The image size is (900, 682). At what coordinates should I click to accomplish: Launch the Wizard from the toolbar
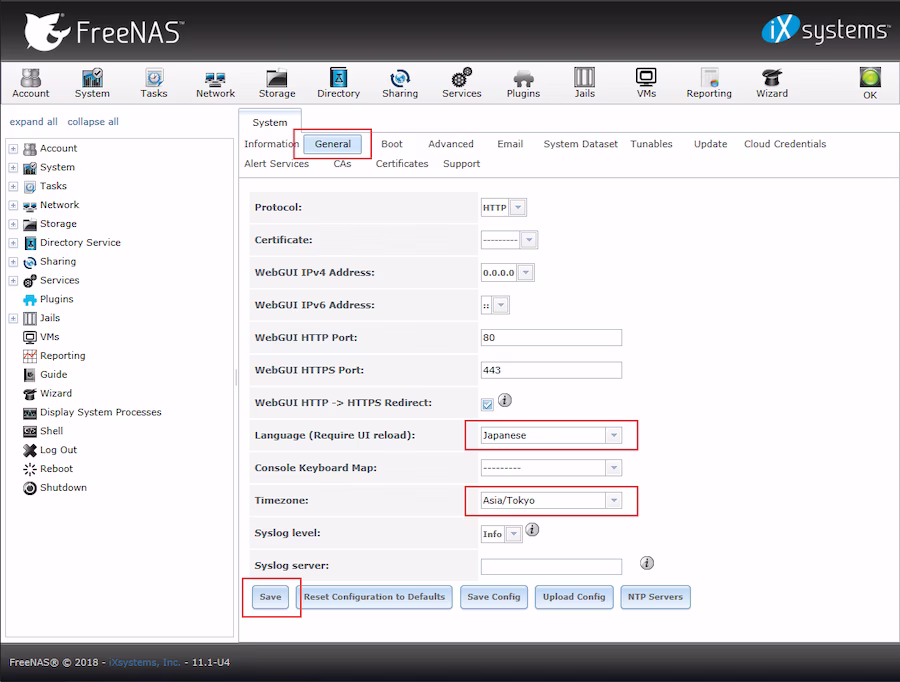[771, 83]
